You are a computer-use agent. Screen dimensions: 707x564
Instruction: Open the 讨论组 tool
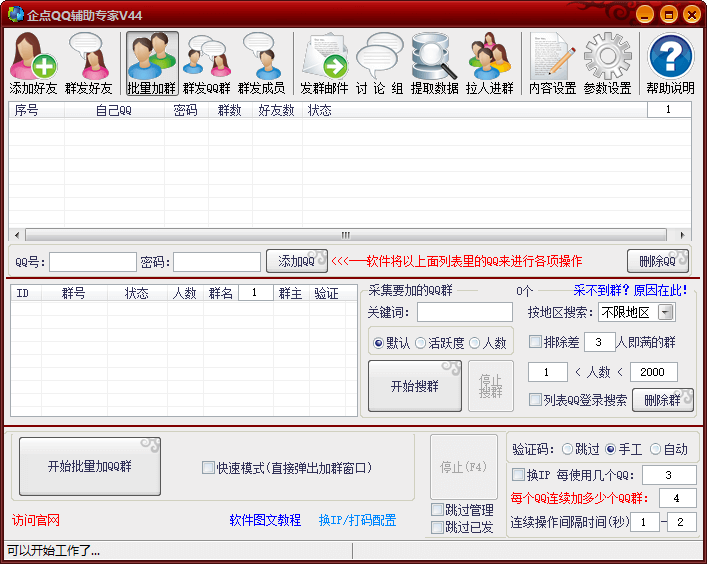pyautogui.click(x=379, y=63)
